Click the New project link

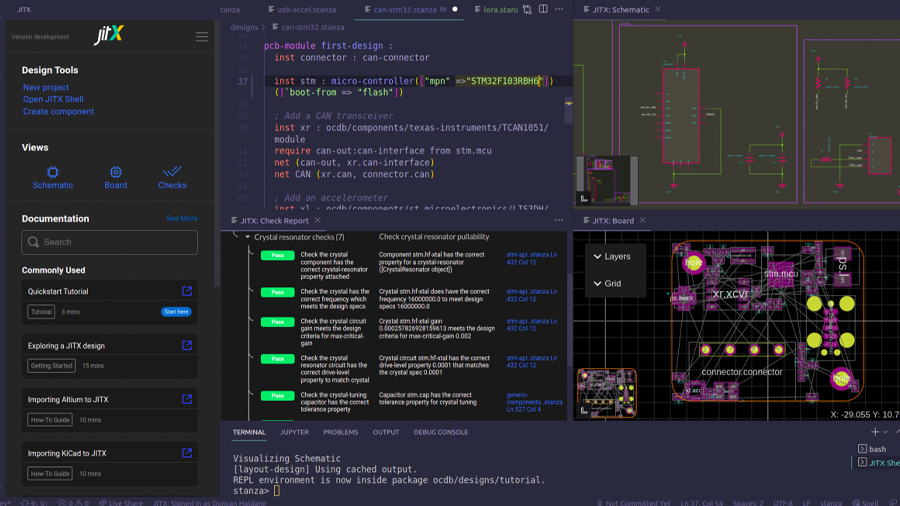point(46,87)
